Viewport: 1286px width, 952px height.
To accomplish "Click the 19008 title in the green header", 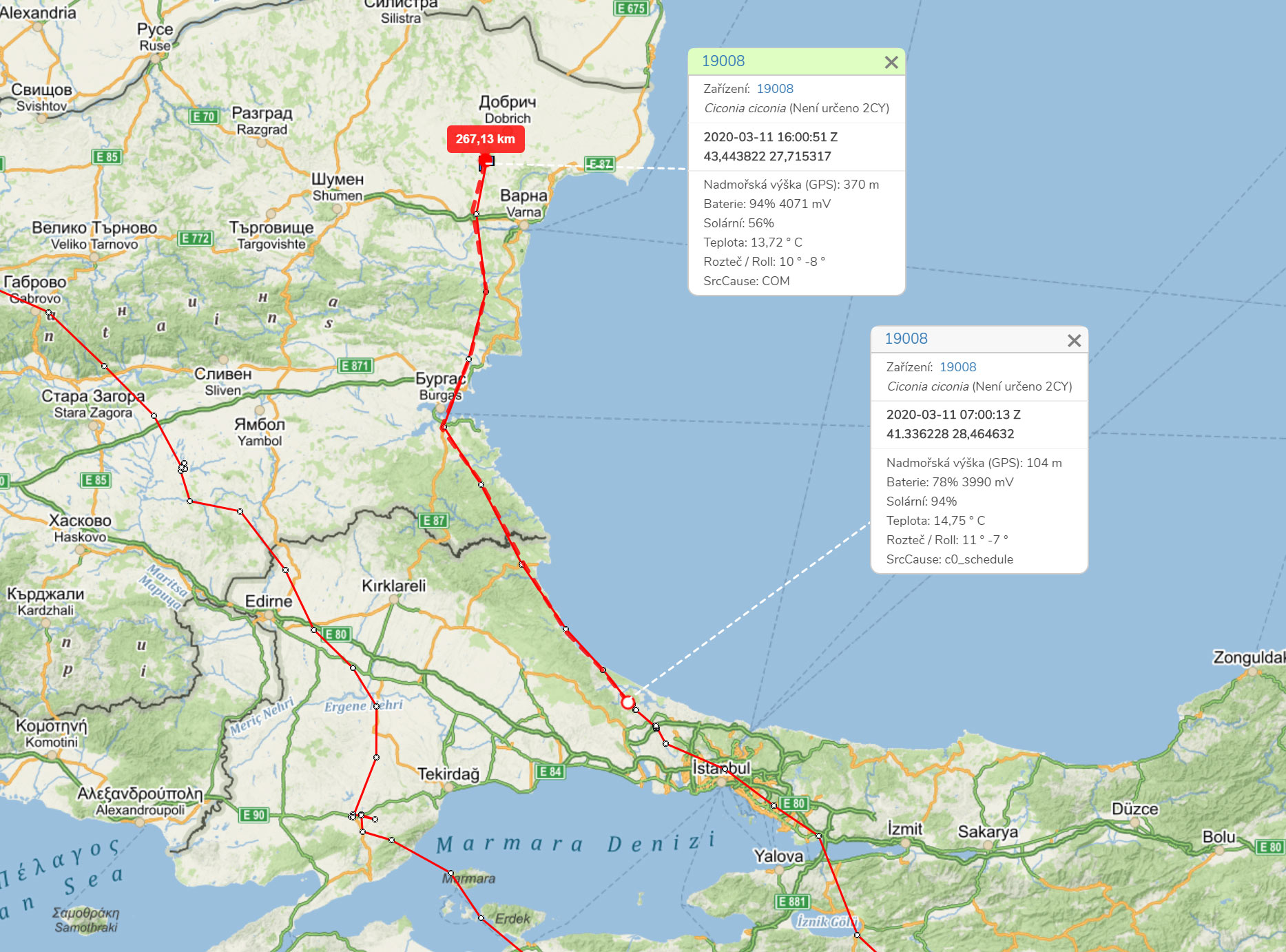I will pyautogui.click(x=723, y=61).
